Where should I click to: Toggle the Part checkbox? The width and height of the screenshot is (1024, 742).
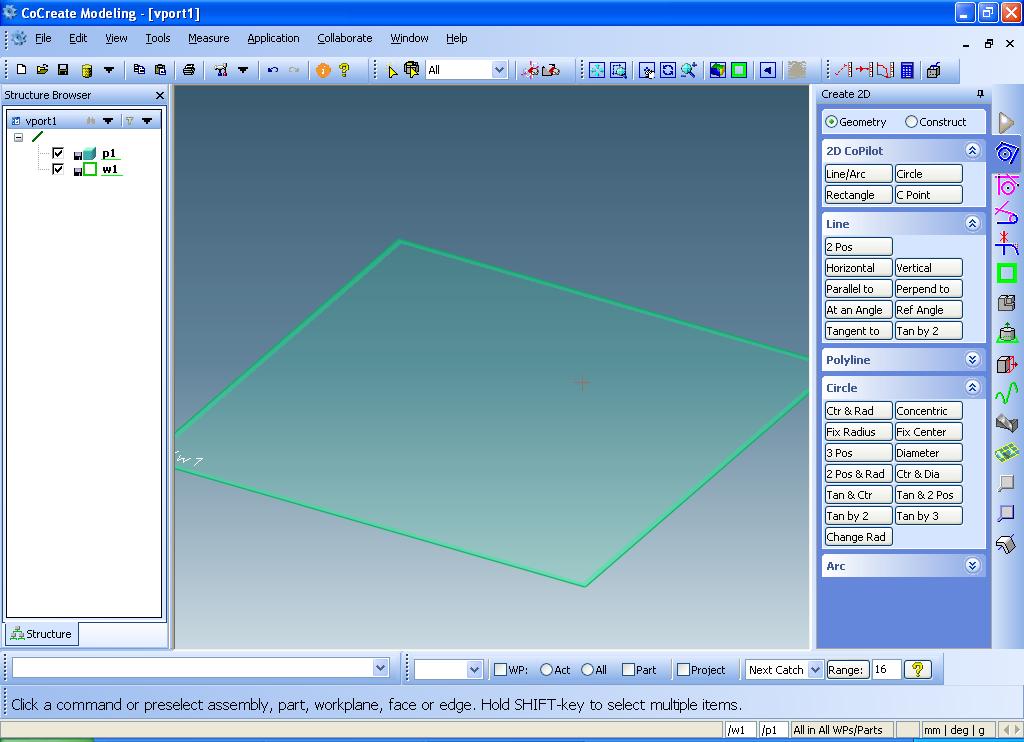click(628, 669)
